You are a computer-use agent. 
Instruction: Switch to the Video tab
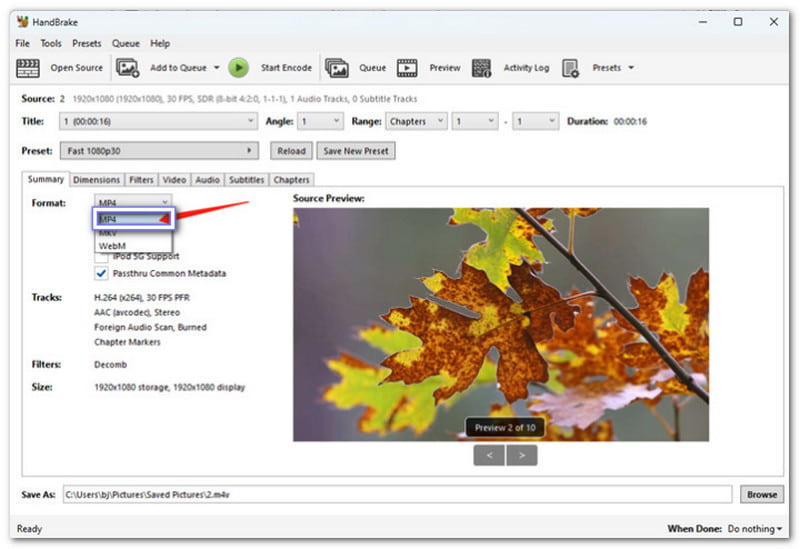point(174,180)
